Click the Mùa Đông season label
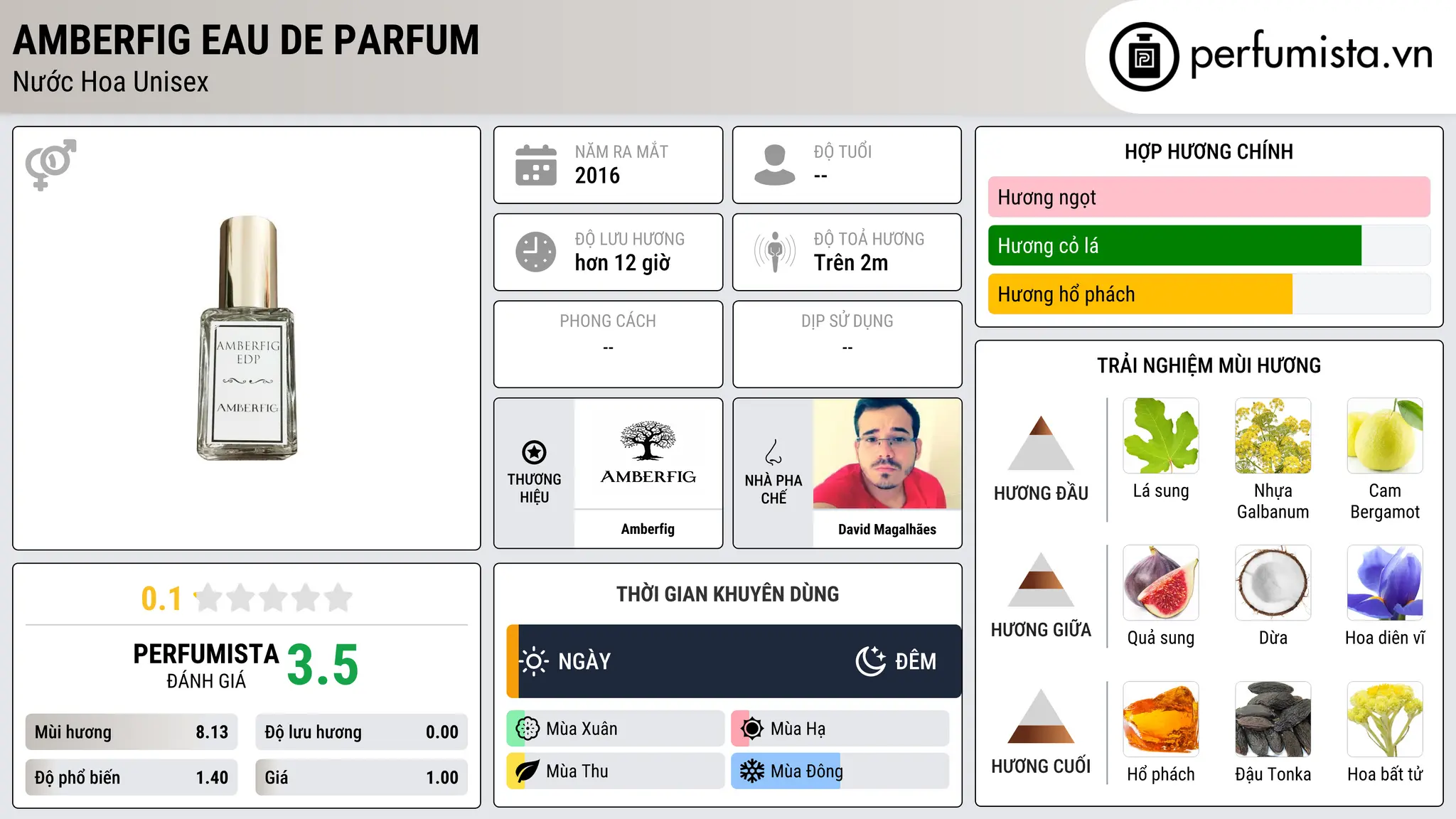The image size is (1456, 819). [806, 771]
